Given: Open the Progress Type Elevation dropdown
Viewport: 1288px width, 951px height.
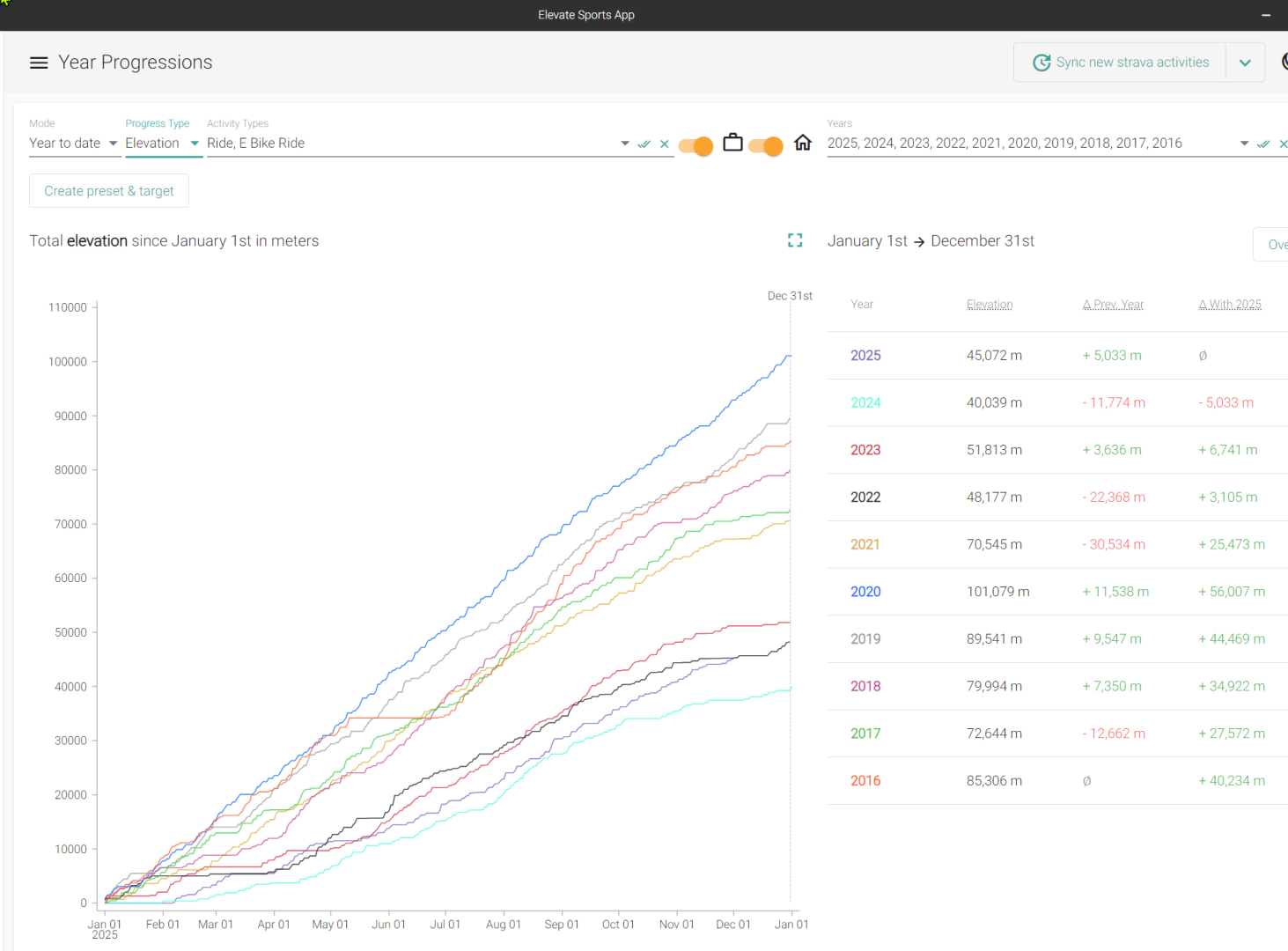Looking at the screenshot, I should (x=163, y=144).
